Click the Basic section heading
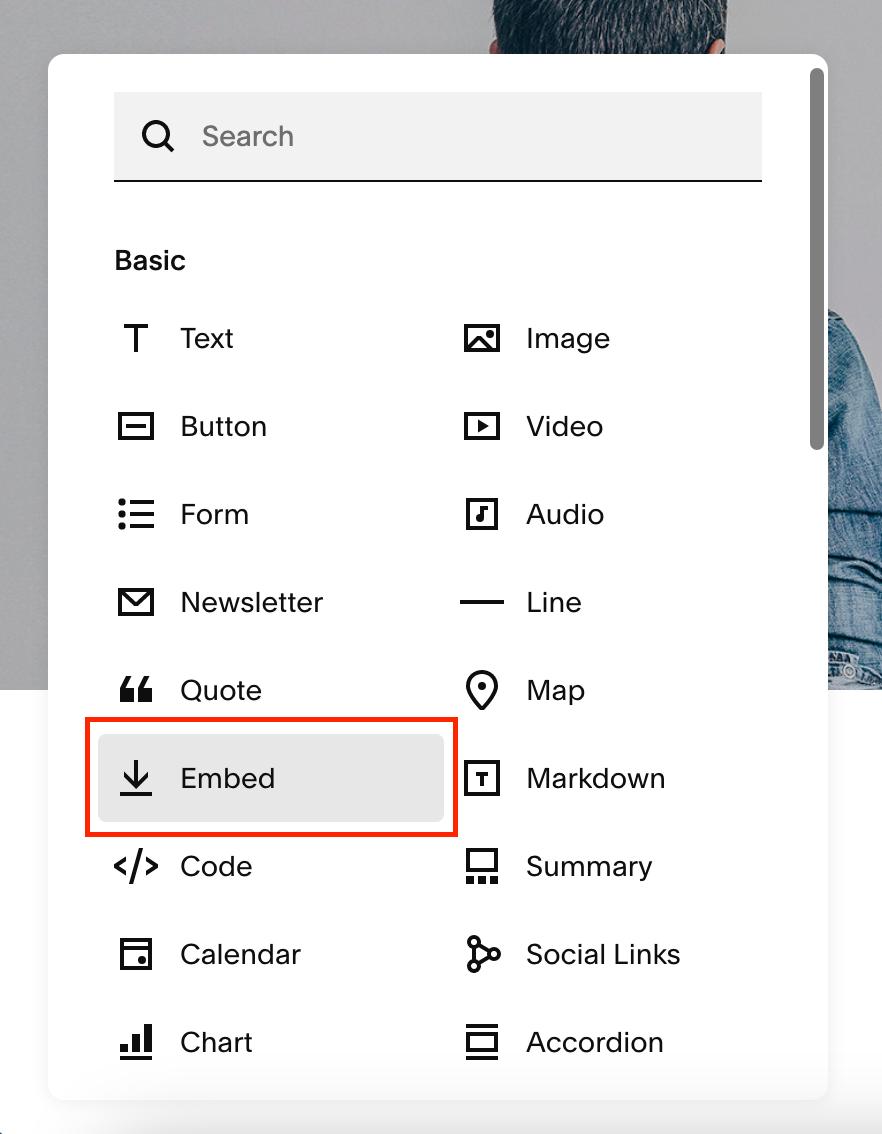Viewport: 882px width, 1134px height. pyautogui.click(x=150, y=260)
